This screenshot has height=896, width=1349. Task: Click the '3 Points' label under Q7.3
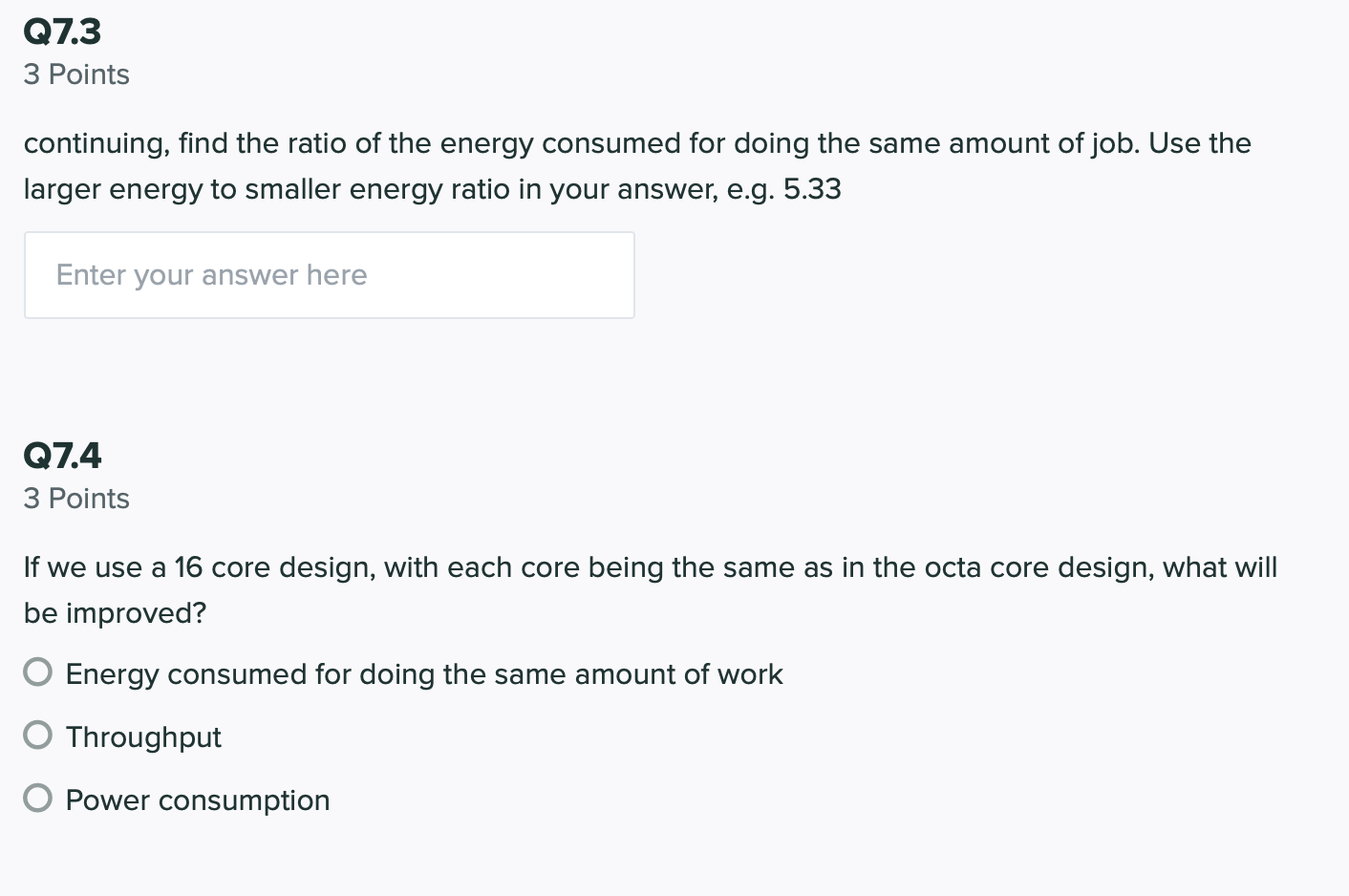76,74
